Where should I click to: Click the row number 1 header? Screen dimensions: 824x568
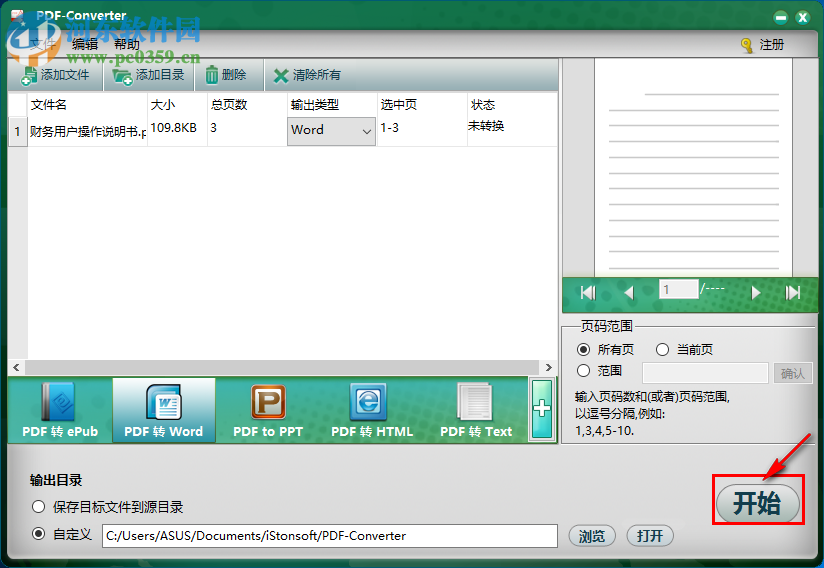coord(18,131)
